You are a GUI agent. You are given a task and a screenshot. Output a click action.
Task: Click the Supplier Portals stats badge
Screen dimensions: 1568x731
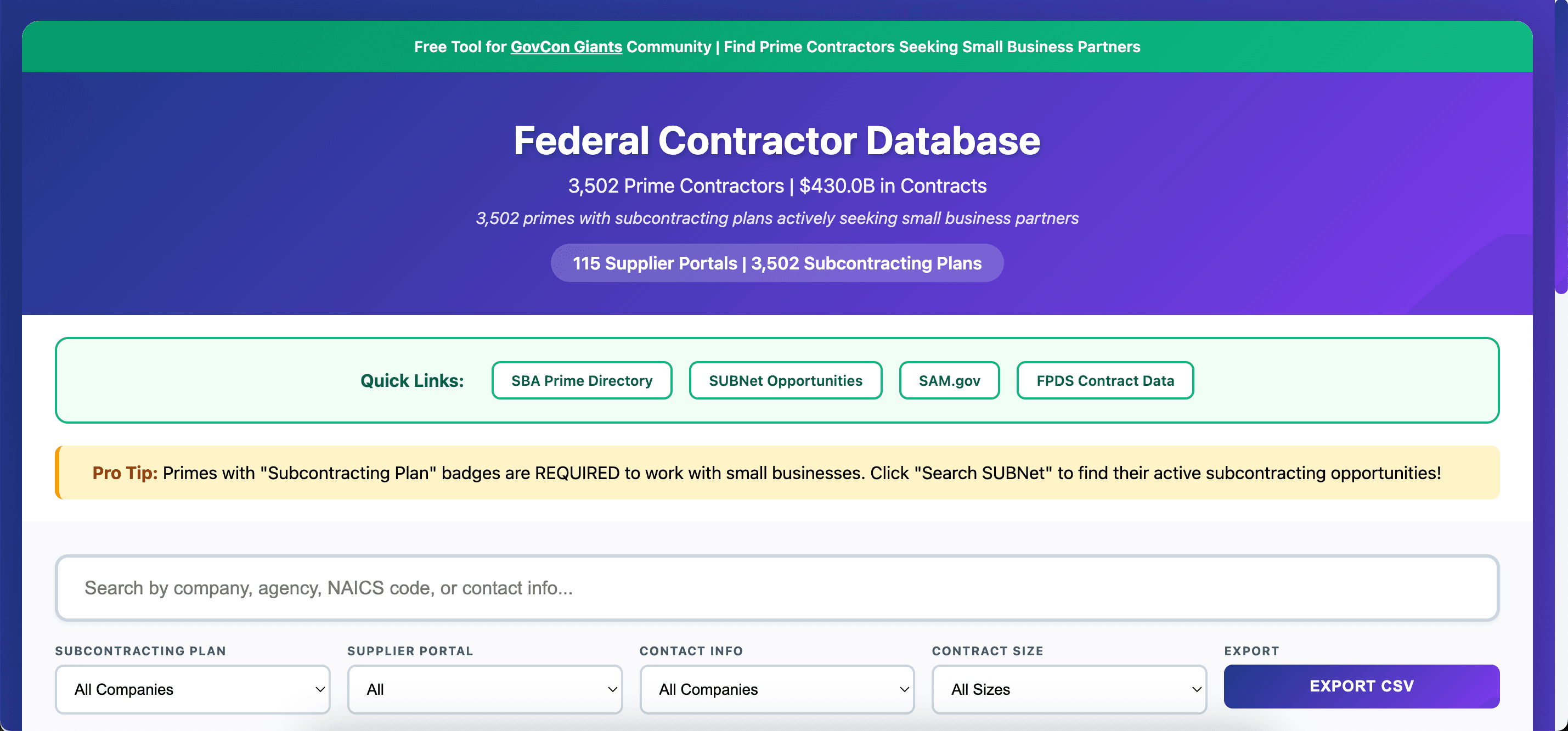(x=777, y=263)
